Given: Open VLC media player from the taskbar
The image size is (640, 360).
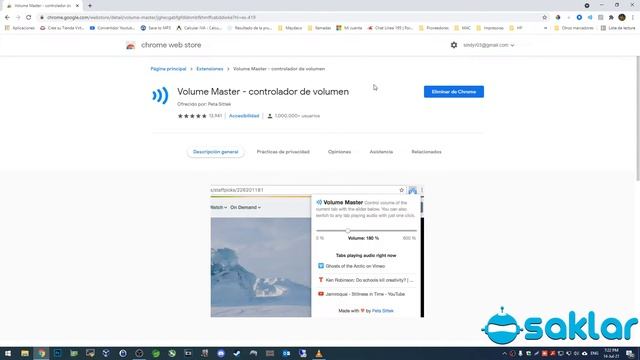Looking at the screenshot, I should (319, 353).
